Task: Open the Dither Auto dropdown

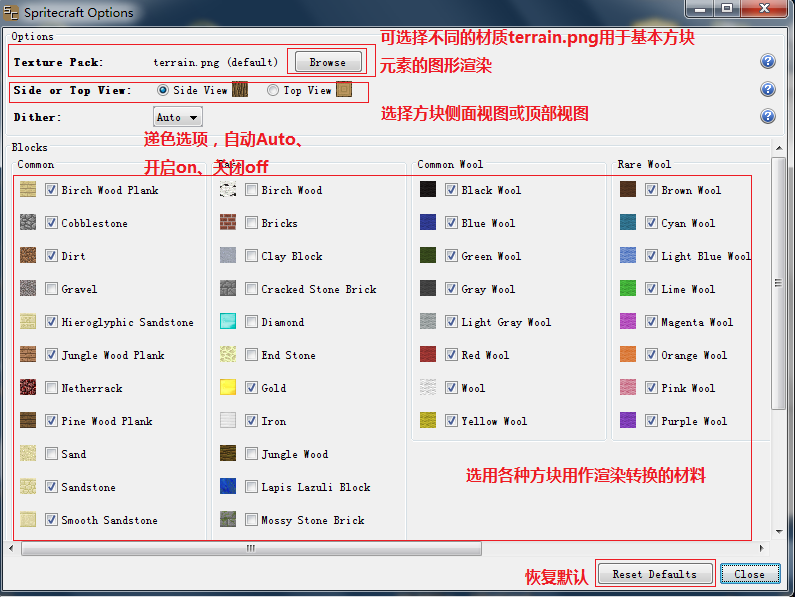Action: 177,117
